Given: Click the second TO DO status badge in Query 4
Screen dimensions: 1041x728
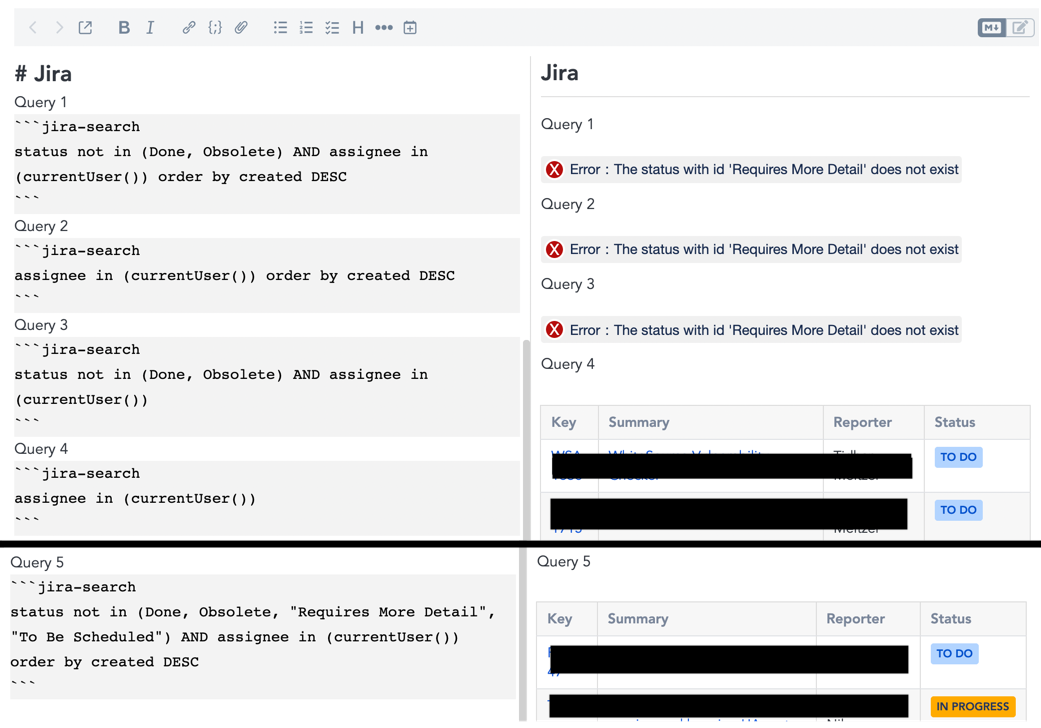Looking at the screenshot, I should pos(958,510).
